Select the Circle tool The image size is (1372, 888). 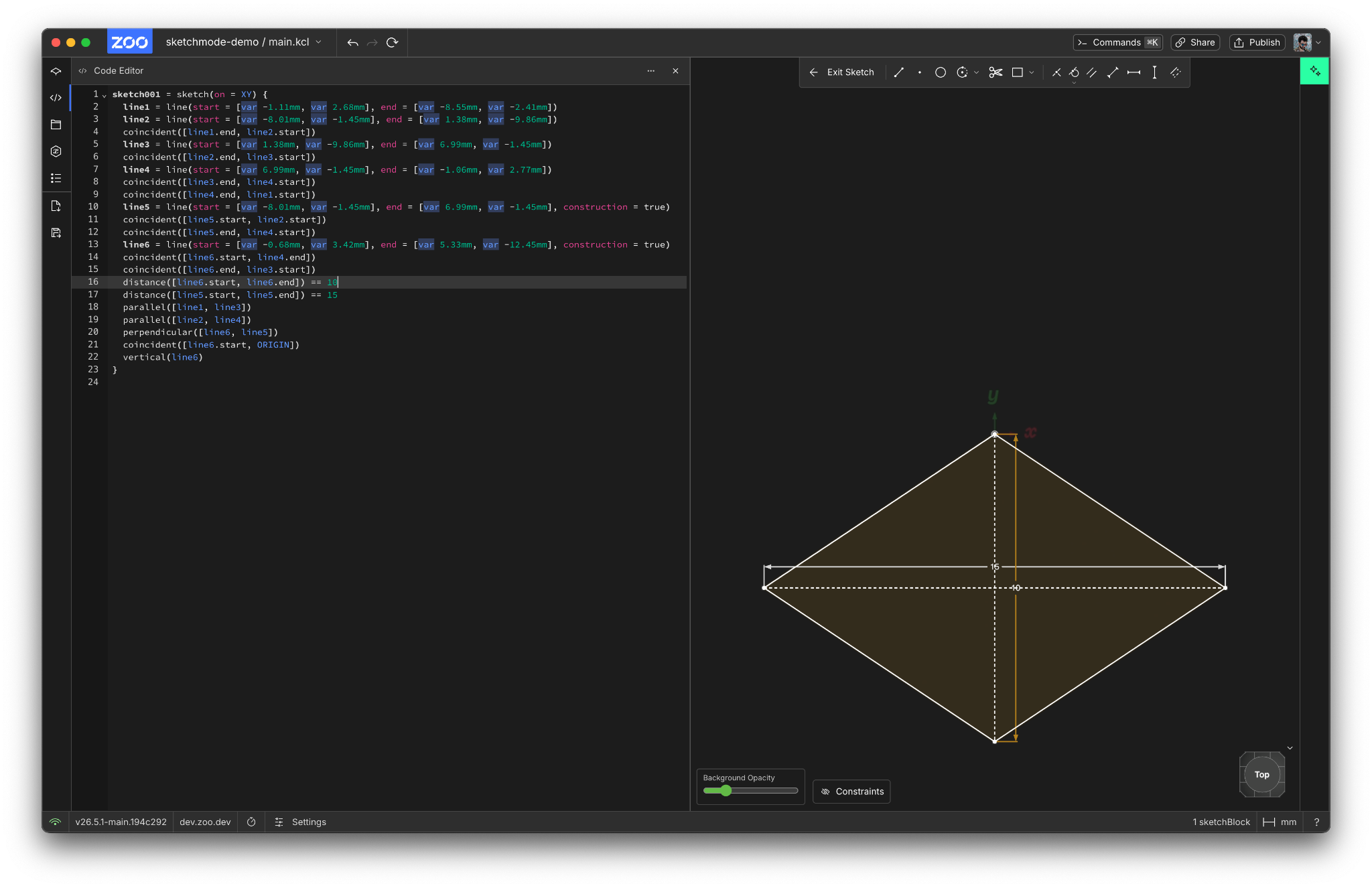pos(941,72)
